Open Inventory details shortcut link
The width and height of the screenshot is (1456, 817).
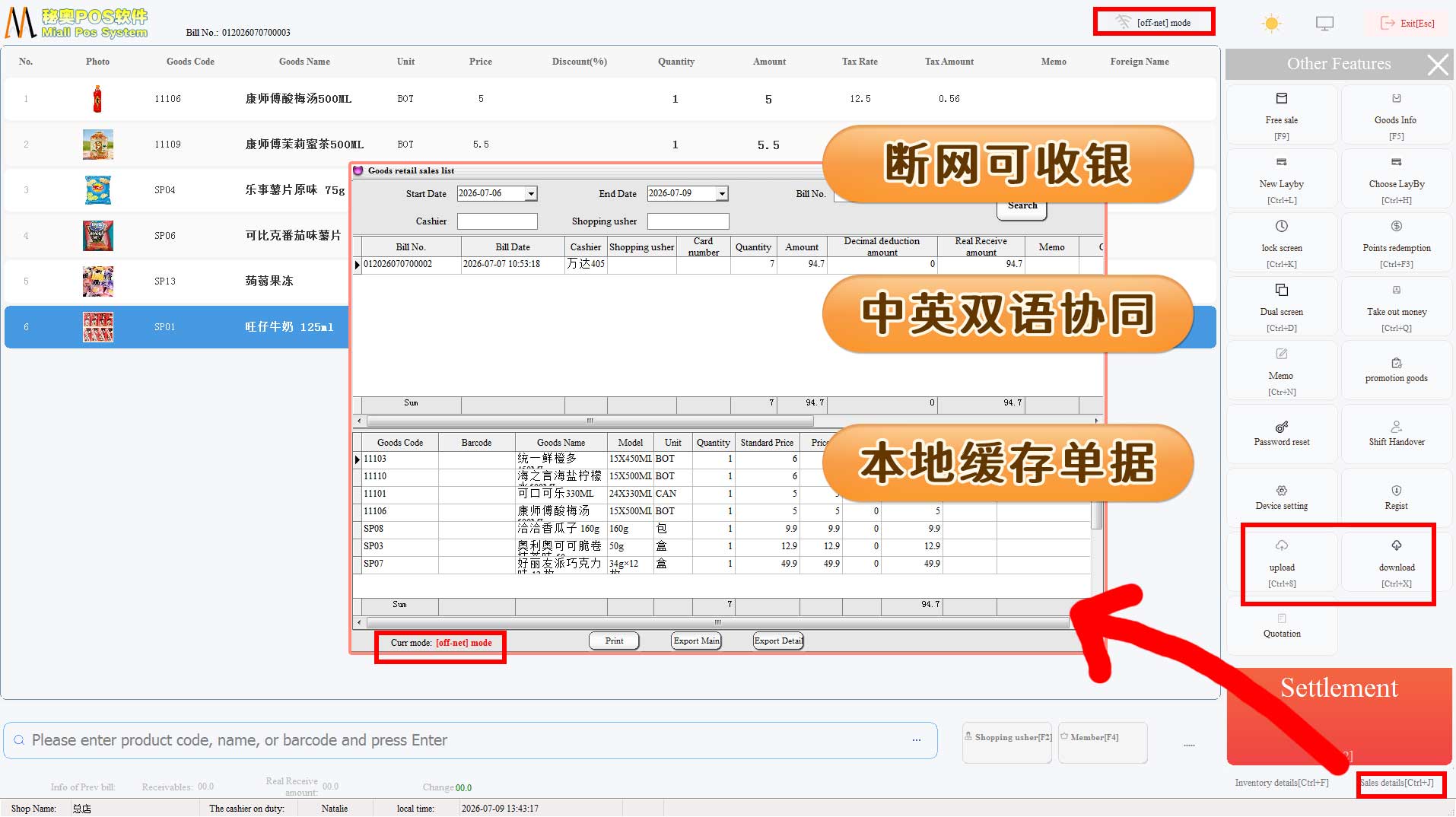1282,783
